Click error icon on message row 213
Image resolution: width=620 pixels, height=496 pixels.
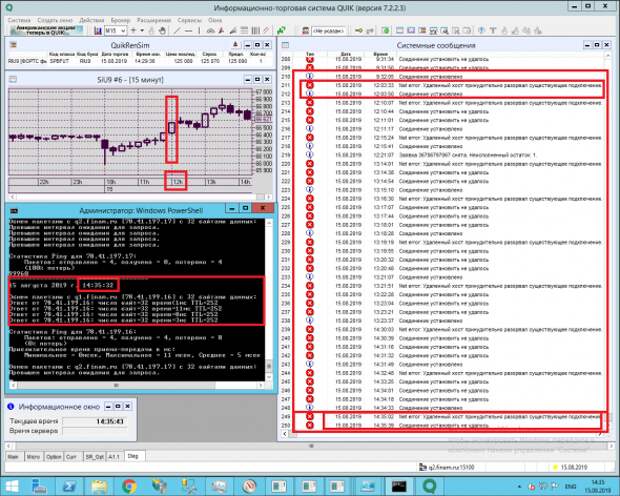[310, 102]
